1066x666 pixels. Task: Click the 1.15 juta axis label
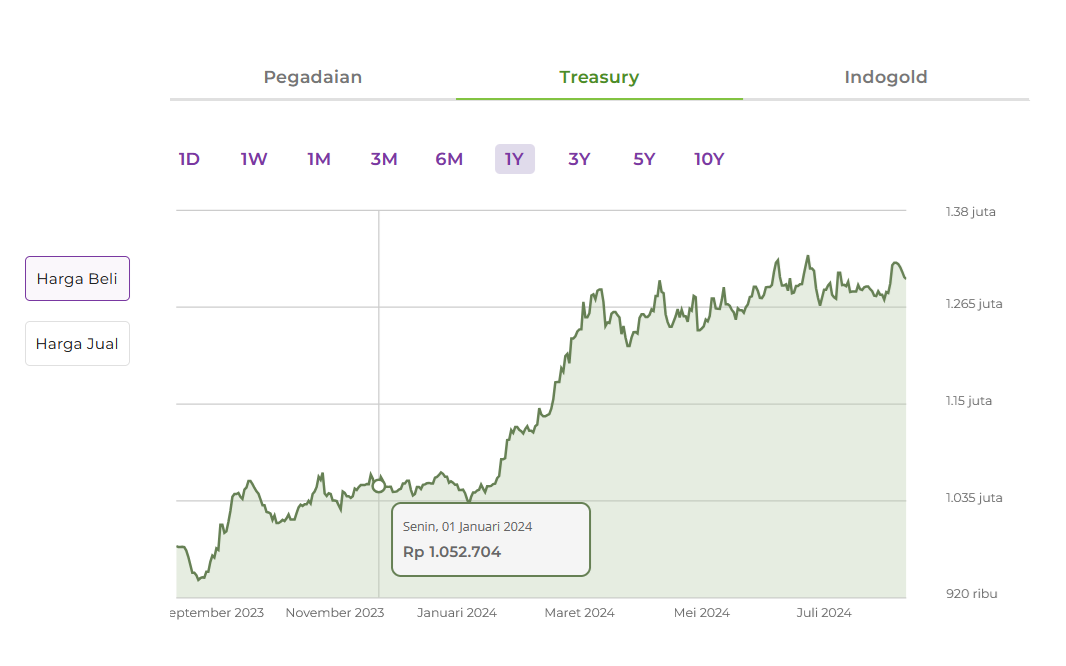click(x=968, y=401)
